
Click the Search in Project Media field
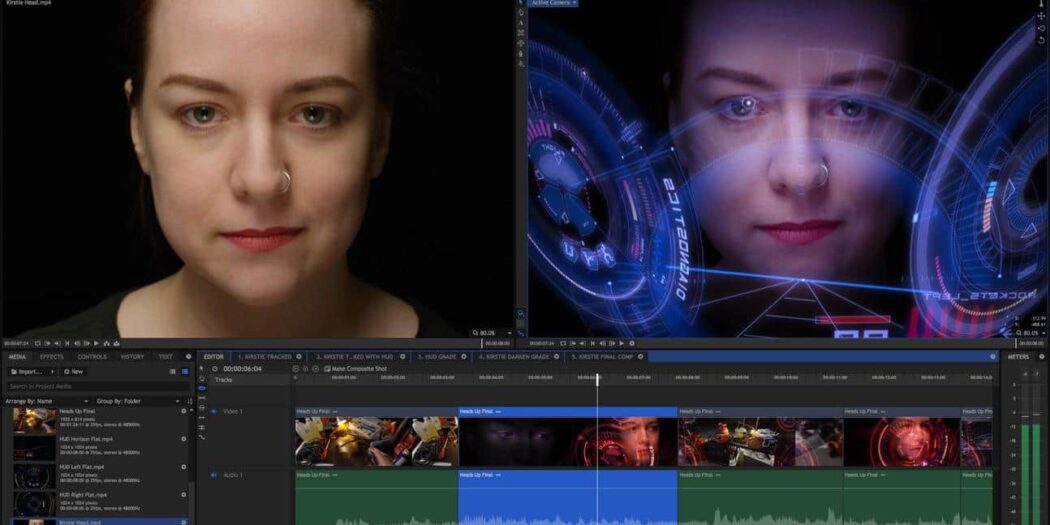point(98,386)
